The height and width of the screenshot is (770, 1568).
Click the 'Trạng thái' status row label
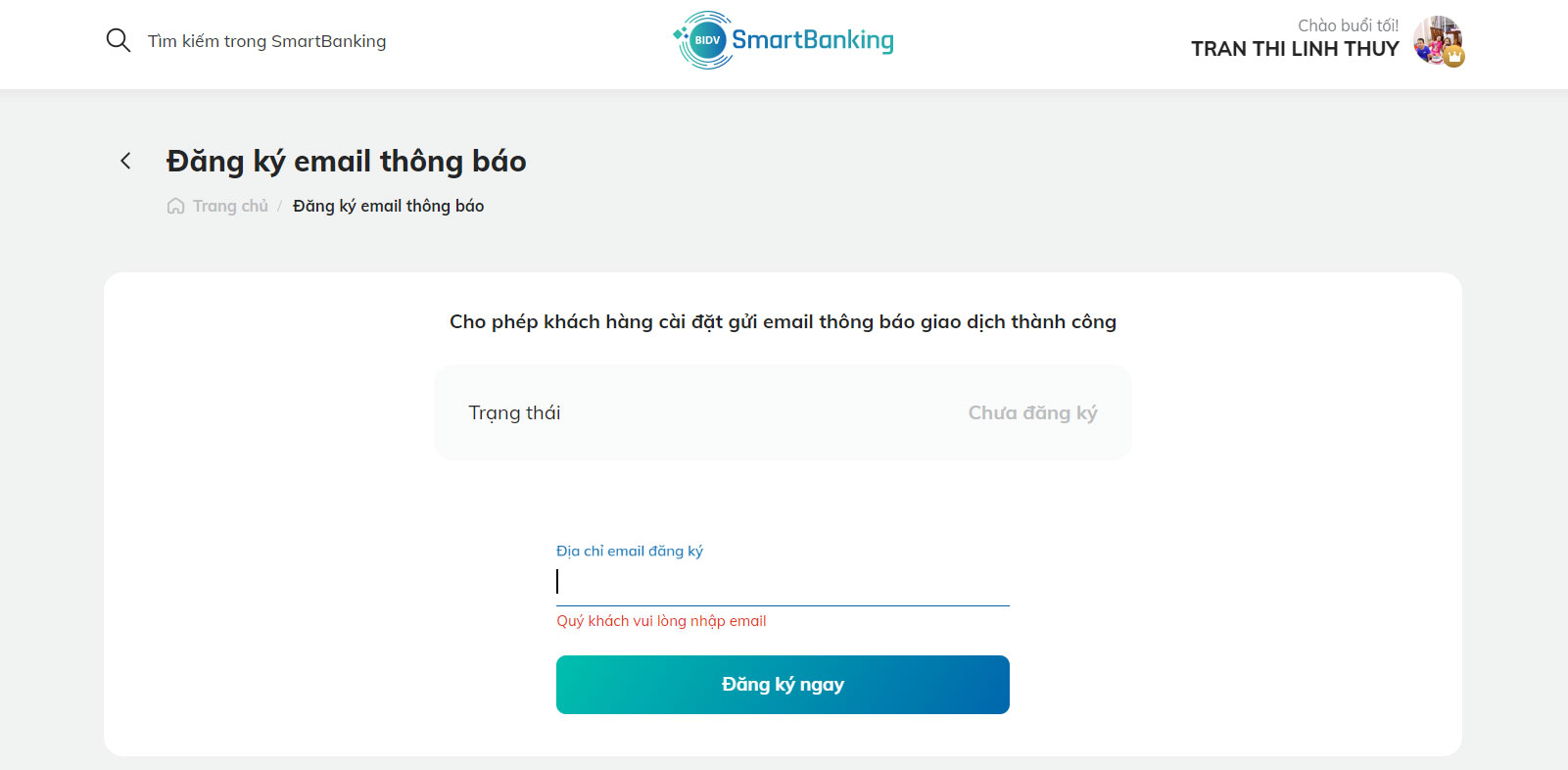(514, 412)
